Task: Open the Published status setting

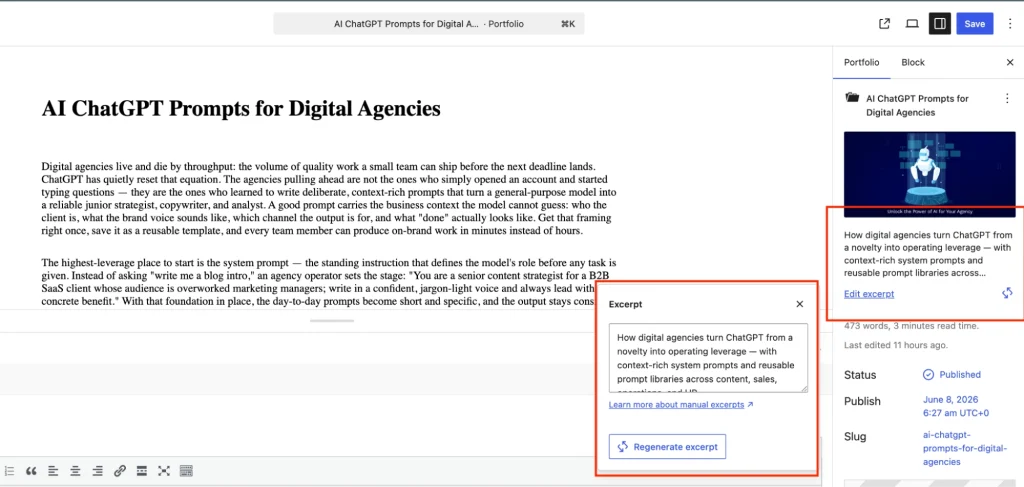Action: tap(952, 375)
